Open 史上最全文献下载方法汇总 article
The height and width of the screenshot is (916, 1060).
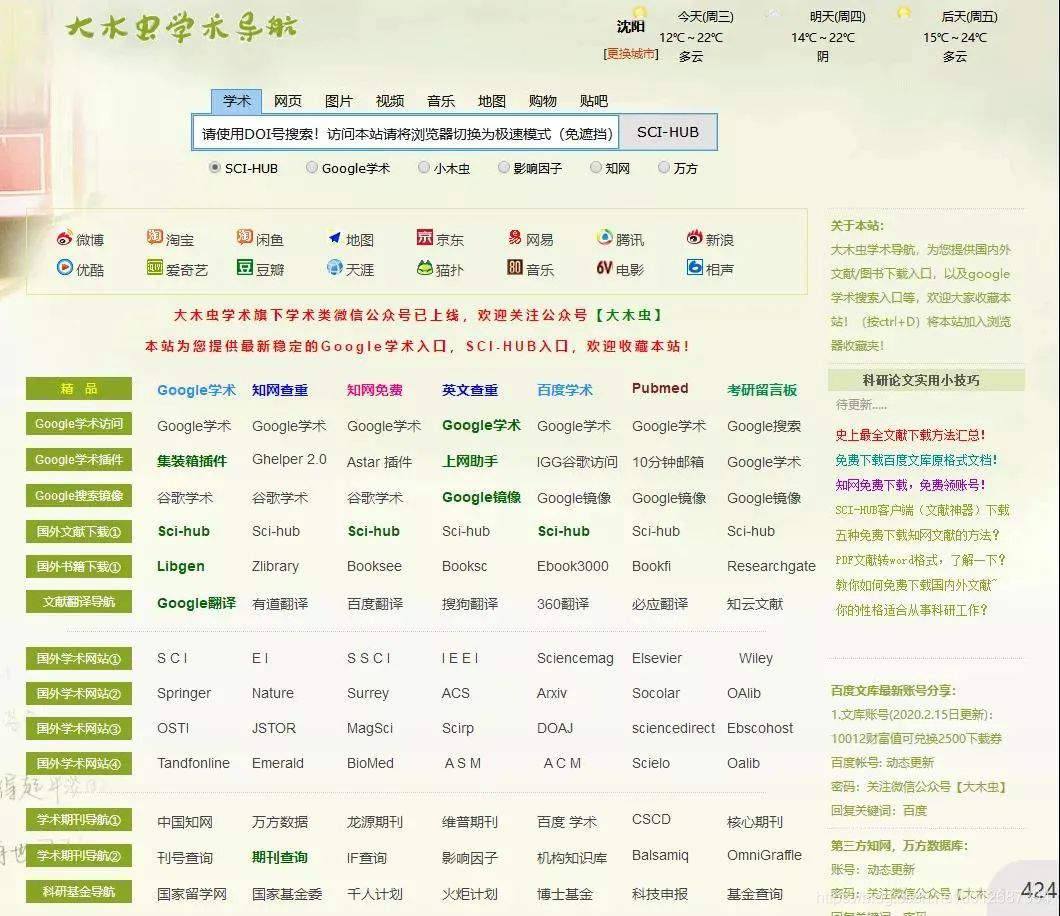pyautogui.click(x=911, y=435)
